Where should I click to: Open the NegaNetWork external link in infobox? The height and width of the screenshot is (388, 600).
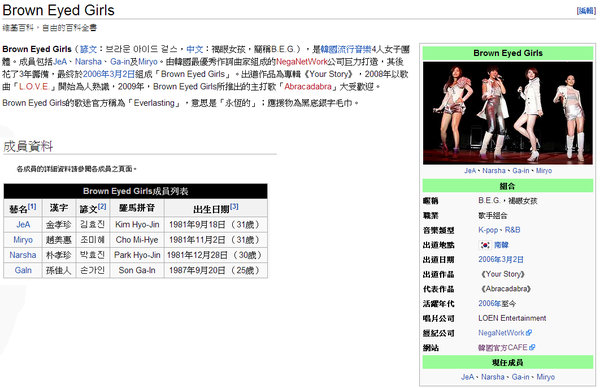501,333
